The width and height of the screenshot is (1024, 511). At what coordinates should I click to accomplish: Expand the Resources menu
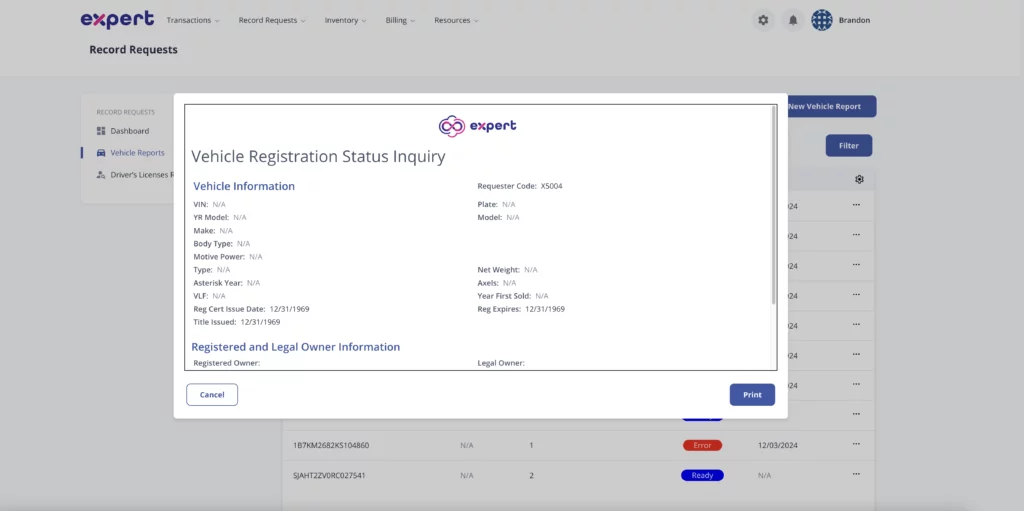[456, 20]
